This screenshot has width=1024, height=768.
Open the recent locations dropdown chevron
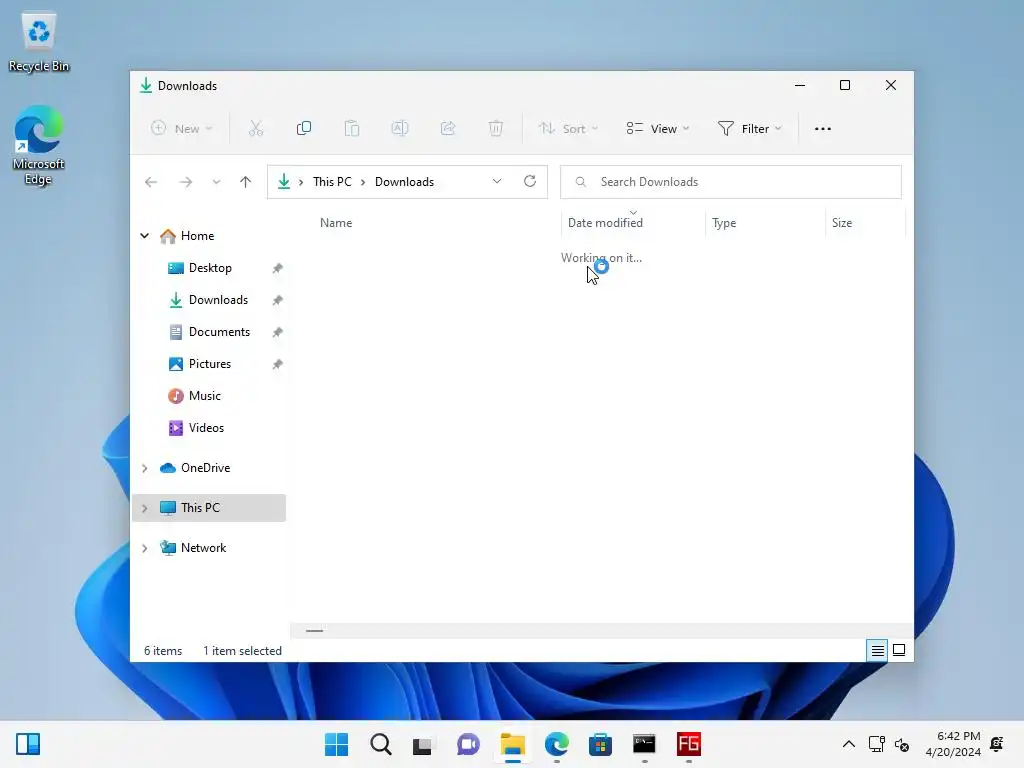point(216,182)
